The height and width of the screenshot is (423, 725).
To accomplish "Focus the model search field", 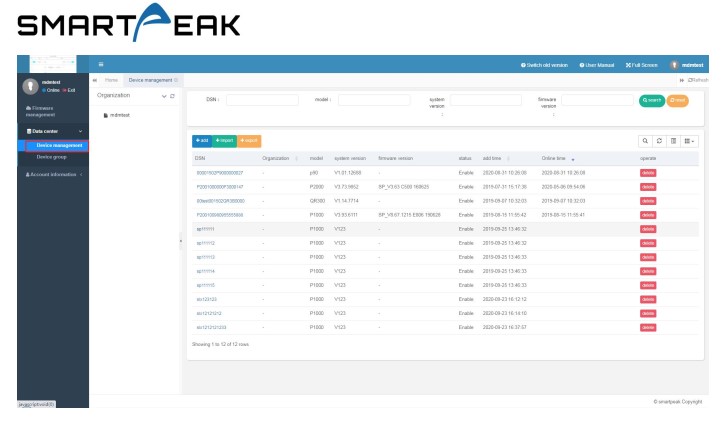I will click(374, 100).
